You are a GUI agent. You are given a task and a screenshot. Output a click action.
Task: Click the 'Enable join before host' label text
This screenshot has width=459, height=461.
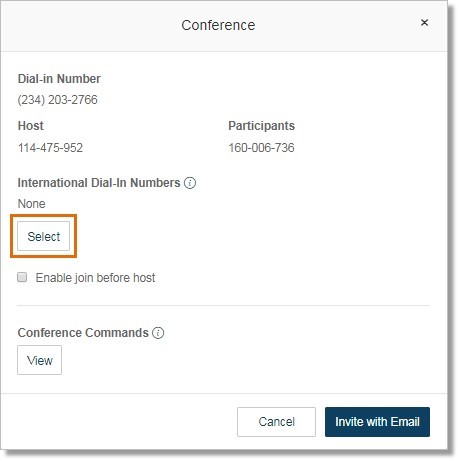click(x=95, y=278)
